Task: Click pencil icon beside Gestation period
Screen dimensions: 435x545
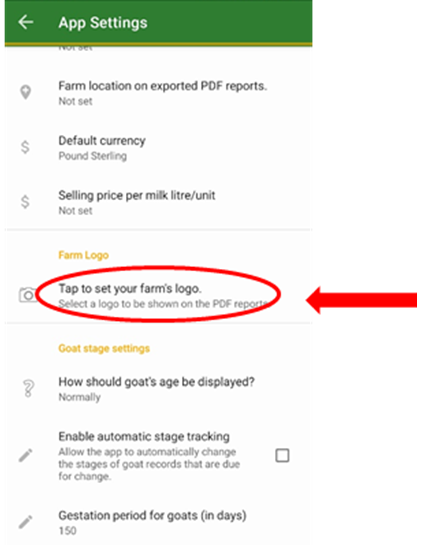Action: [25, 522]
